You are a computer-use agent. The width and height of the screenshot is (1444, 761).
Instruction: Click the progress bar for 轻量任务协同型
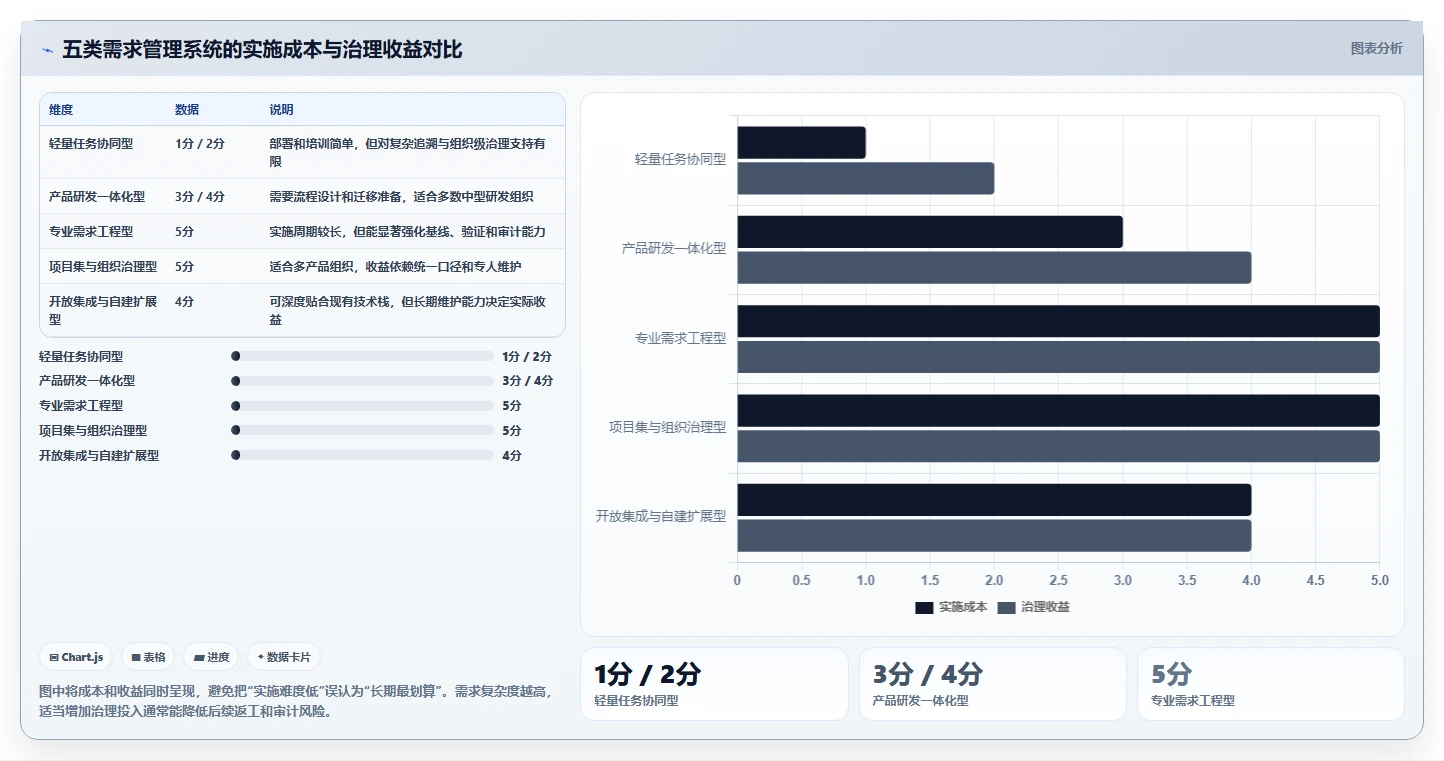coord(362,356)
